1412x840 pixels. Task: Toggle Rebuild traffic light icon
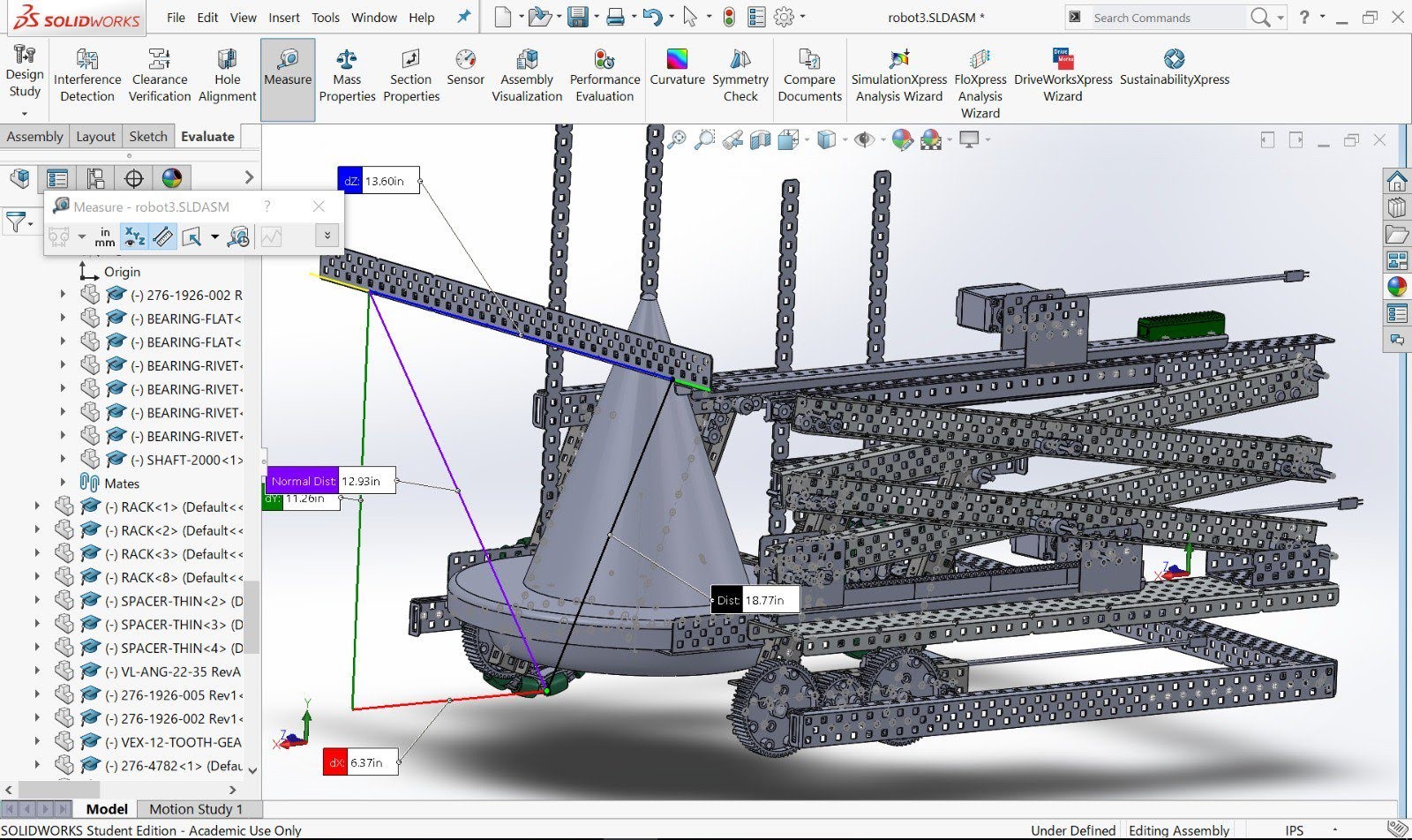click(x=729, y=17)
